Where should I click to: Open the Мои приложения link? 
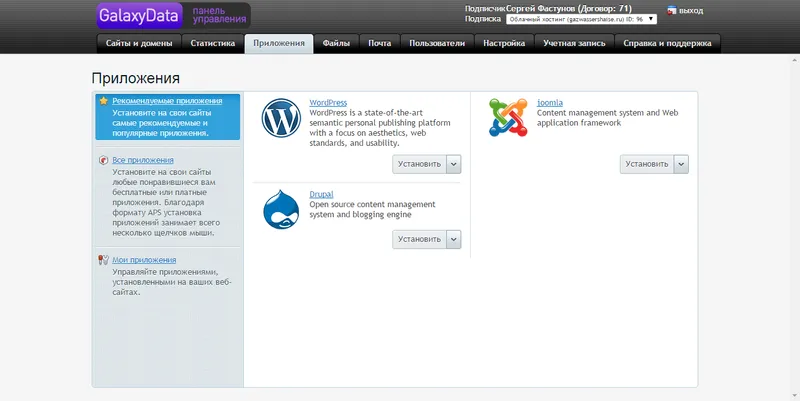click(144, 260)
